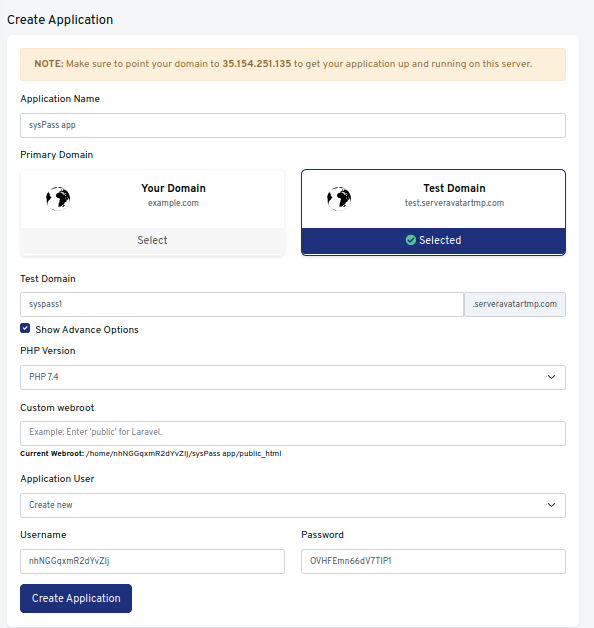Click the Application User dropdown chevron

[x=551, y=505]
